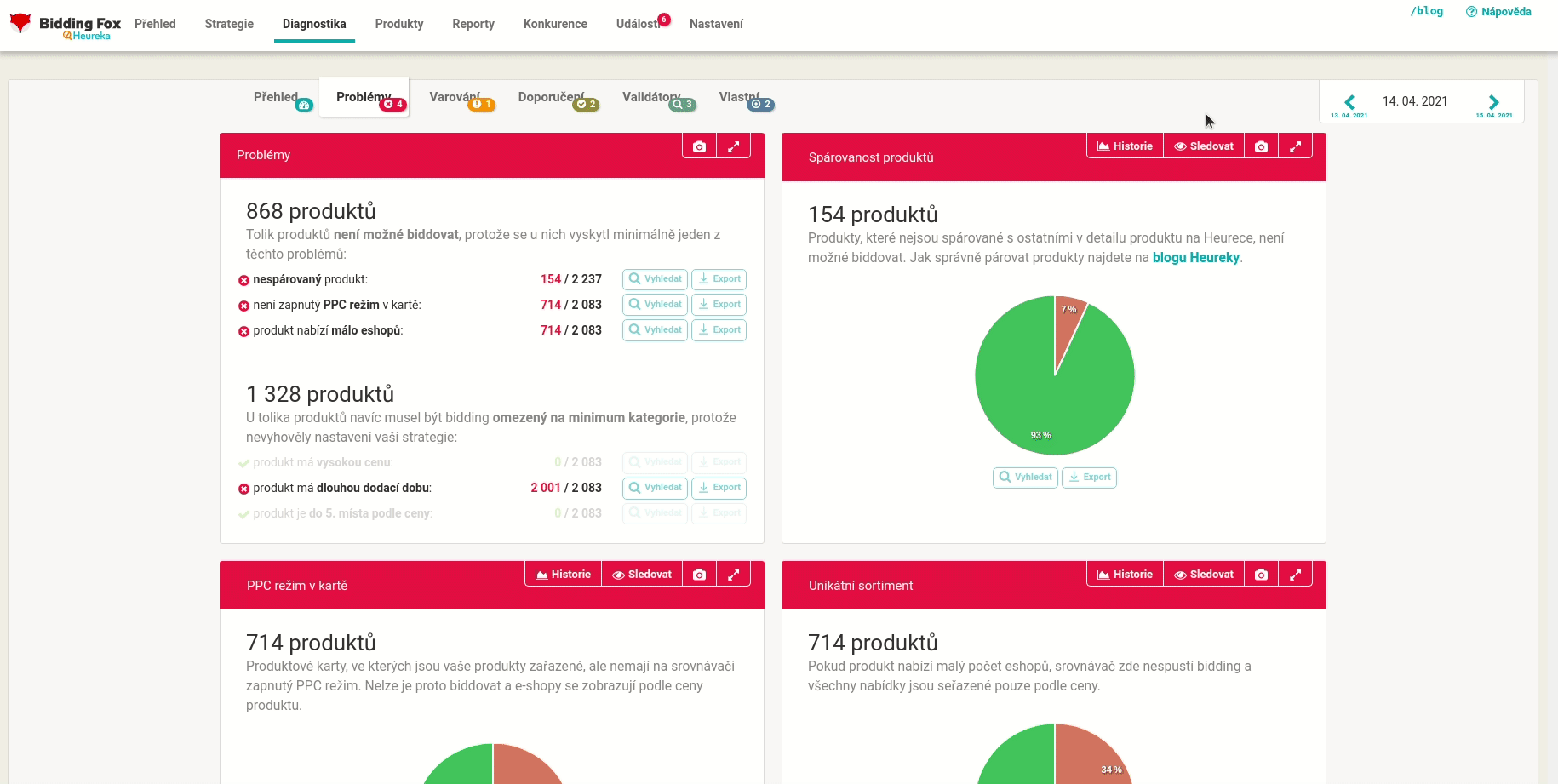Click the error icon beside není zapnutý PPC režim

click(243, 306)
